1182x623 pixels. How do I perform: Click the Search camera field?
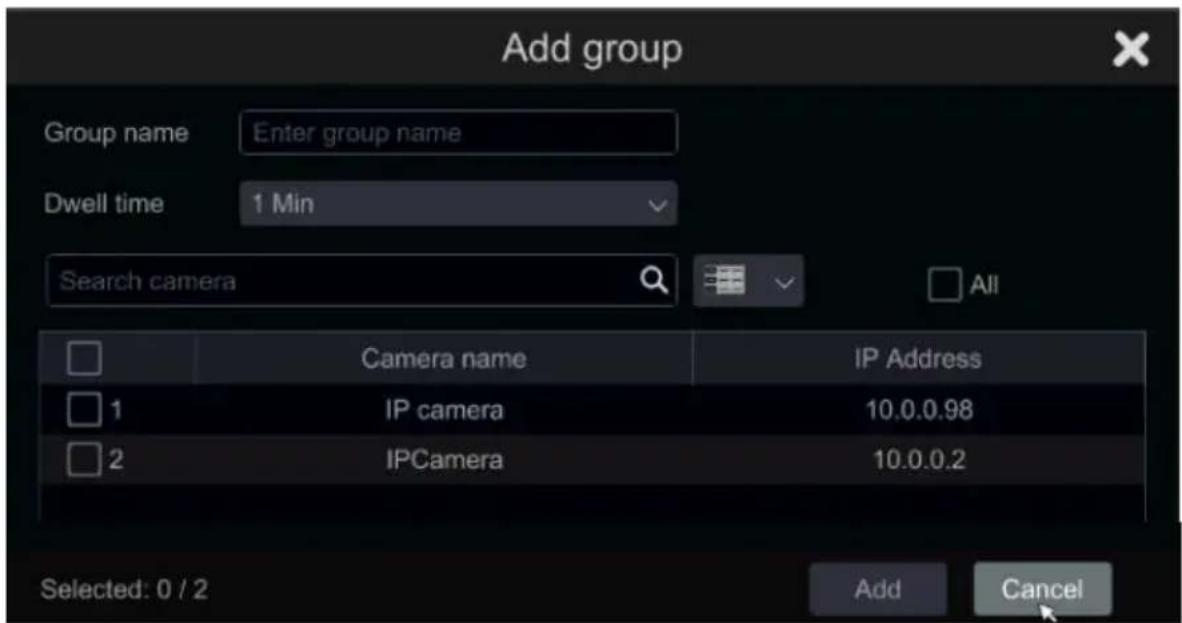pyautogui.click(x=361, y=281)
